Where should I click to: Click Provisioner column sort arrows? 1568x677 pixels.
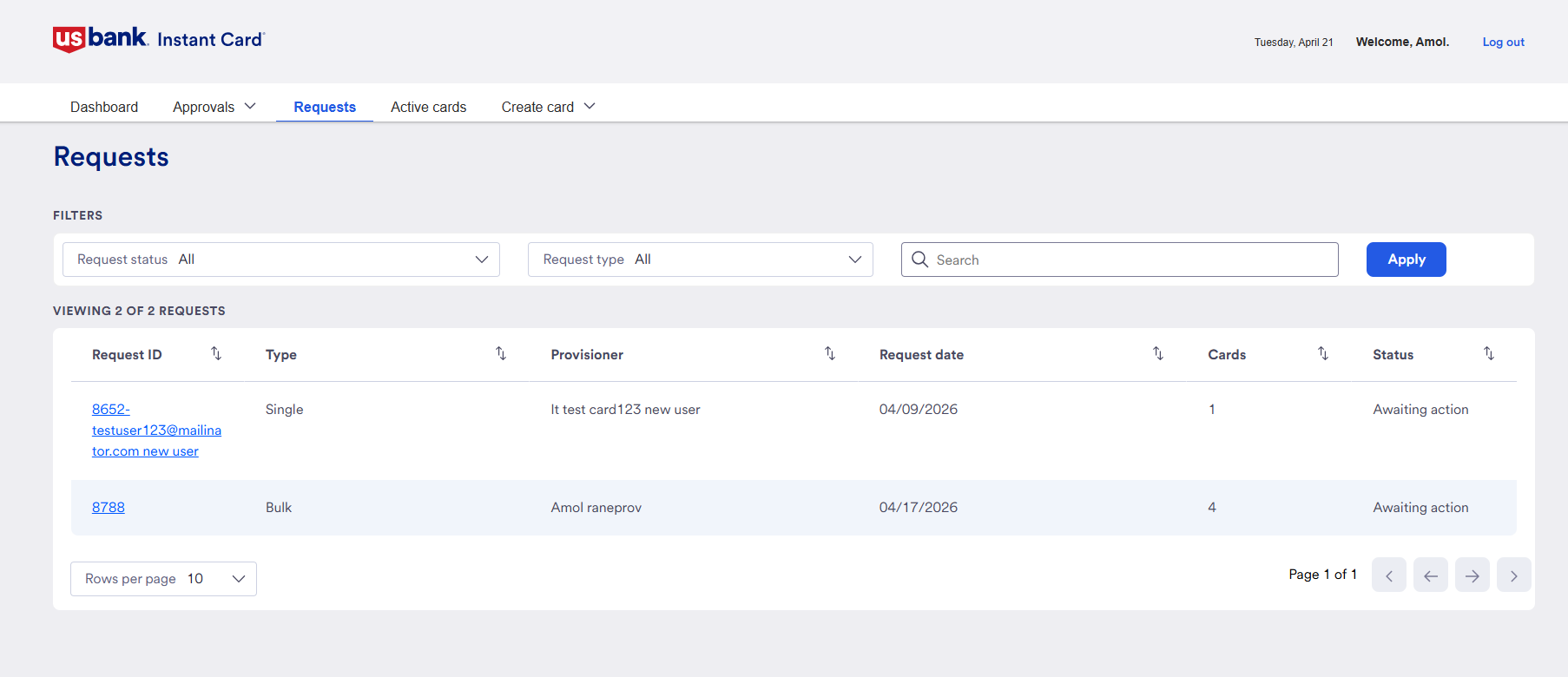[830, 353]
